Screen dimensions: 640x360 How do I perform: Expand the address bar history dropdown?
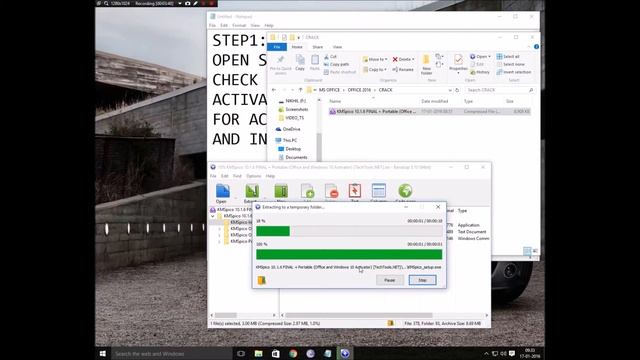pos(450,90)
